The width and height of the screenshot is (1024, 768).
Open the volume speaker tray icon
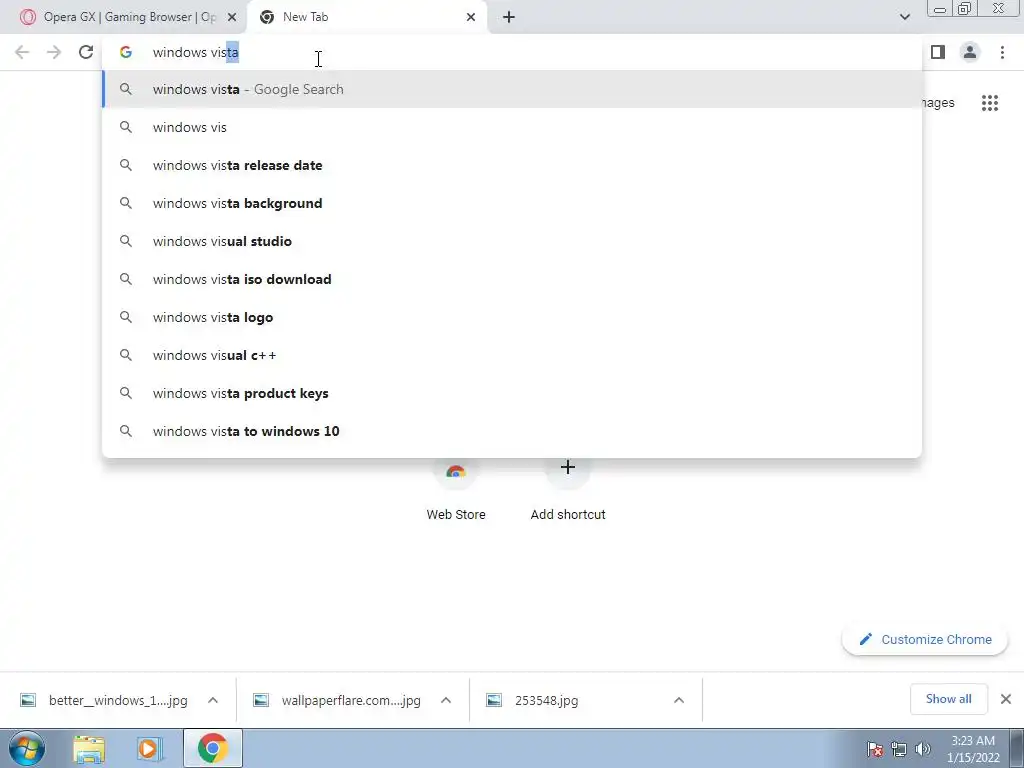(923, 749)
